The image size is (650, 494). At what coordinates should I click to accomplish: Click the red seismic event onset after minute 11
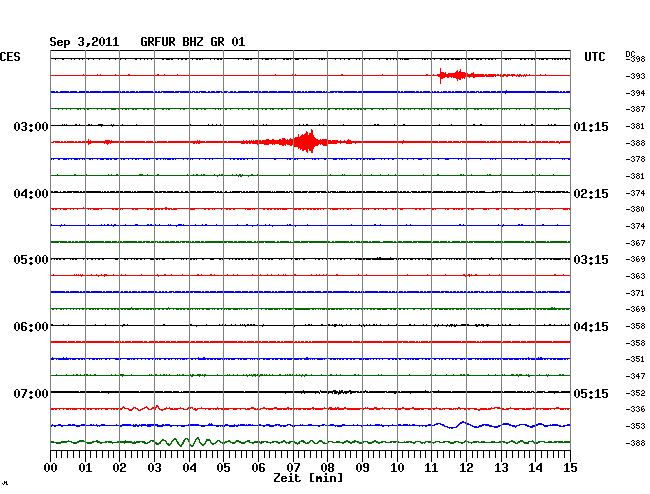[440, 75]
